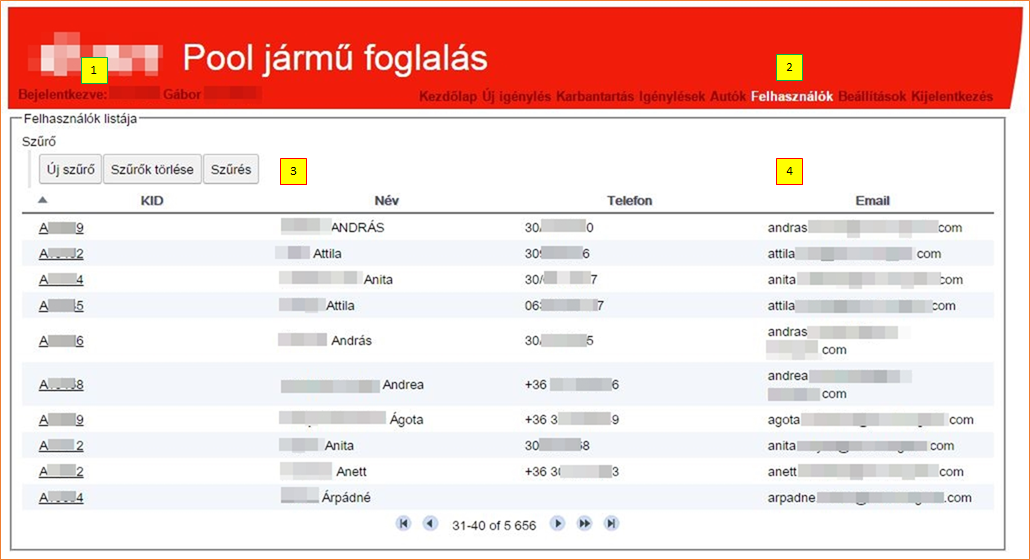Sort the table by Név column header
Screen dimensions: 1030x560
(x=386, y=201)
